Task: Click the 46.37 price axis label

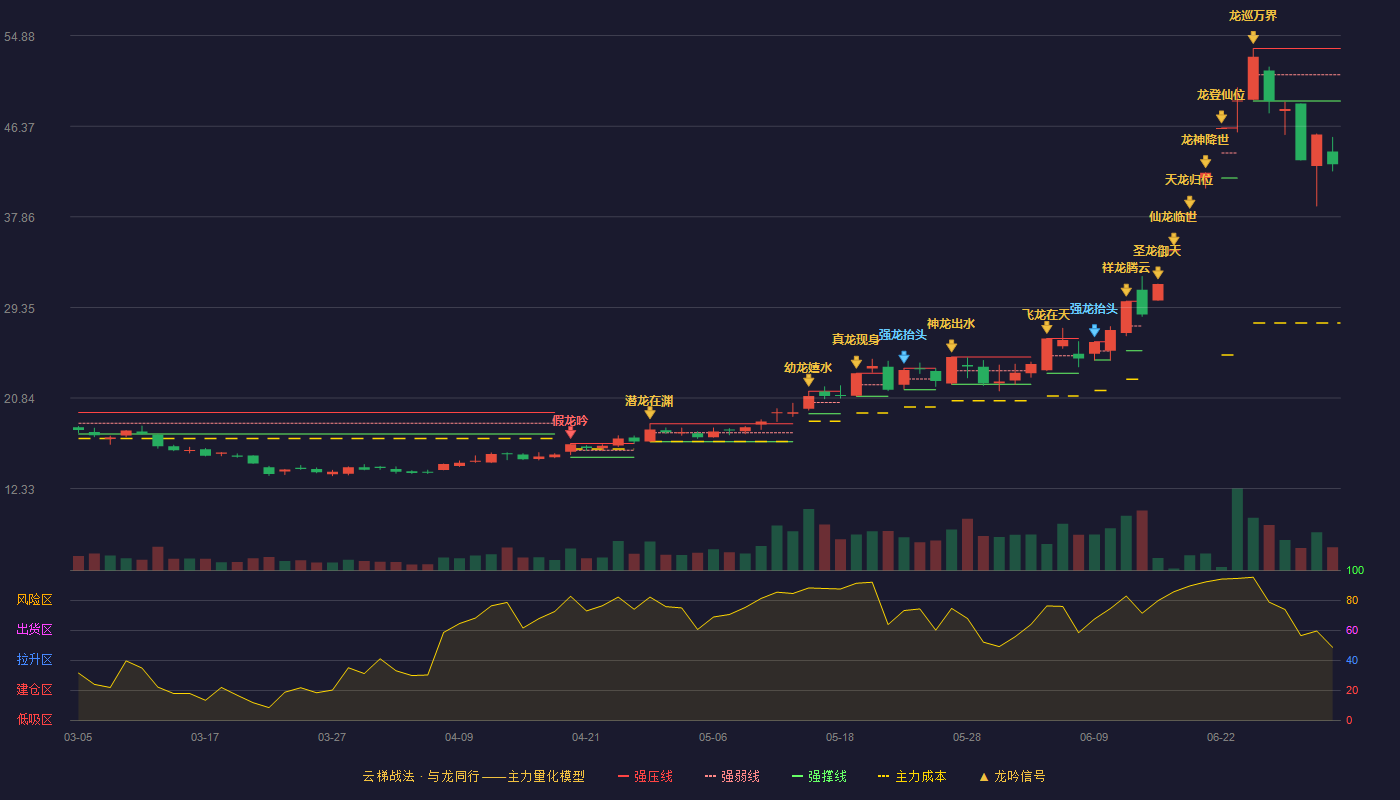Action: [x=19, y=128]
